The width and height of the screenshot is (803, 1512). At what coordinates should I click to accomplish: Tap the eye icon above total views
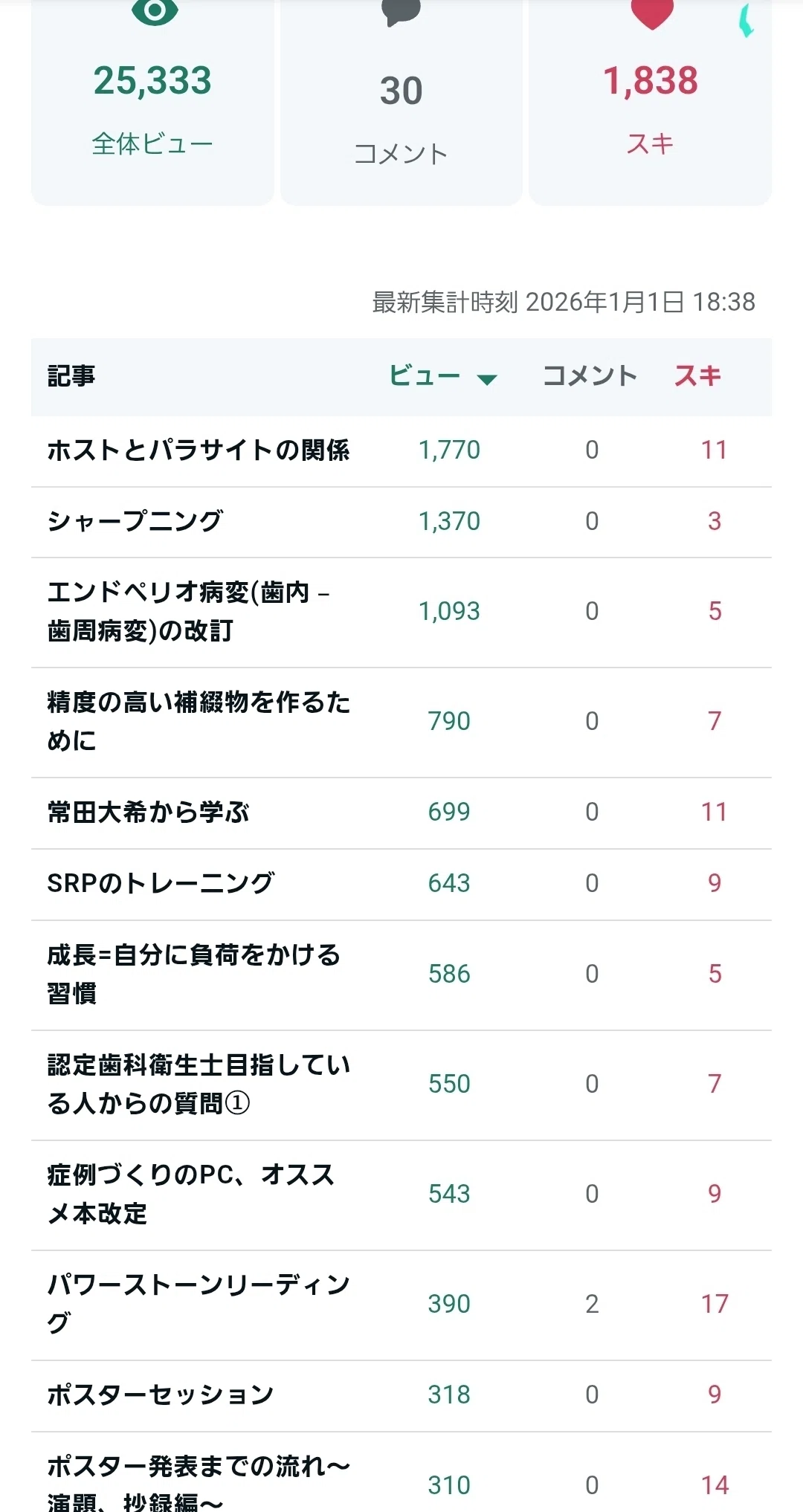pyautogui.click(x=154, y=12)
